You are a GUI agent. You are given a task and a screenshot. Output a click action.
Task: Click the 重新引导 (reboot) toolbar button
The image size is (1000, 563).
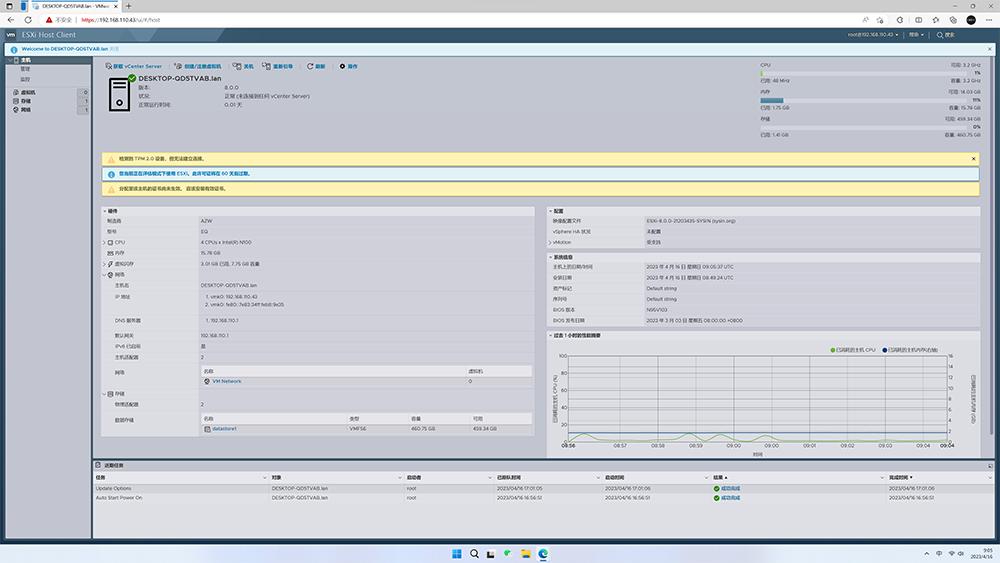282,66
